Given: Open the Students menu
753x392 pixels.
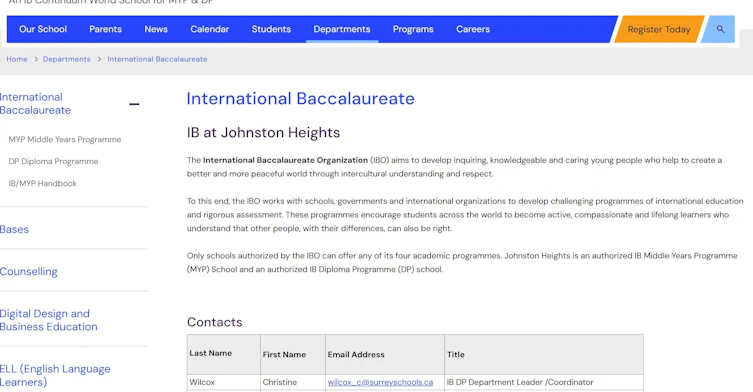Looking at the screenshot, I should pyautogui.click(x=271, y=29).
